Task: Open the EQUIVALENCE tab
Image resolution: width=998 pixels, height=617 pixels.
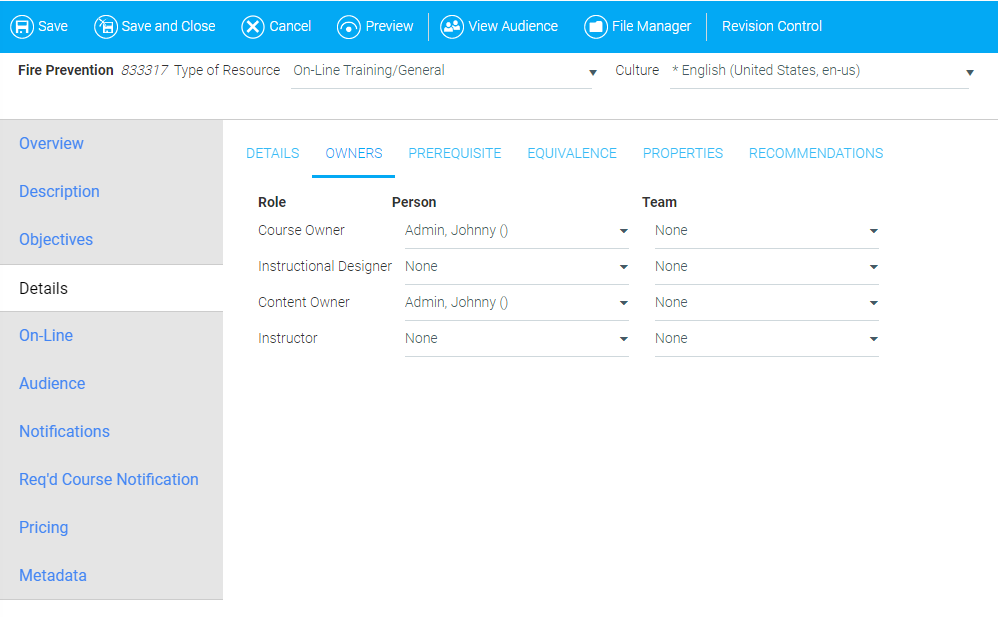Action: point(572,153)
